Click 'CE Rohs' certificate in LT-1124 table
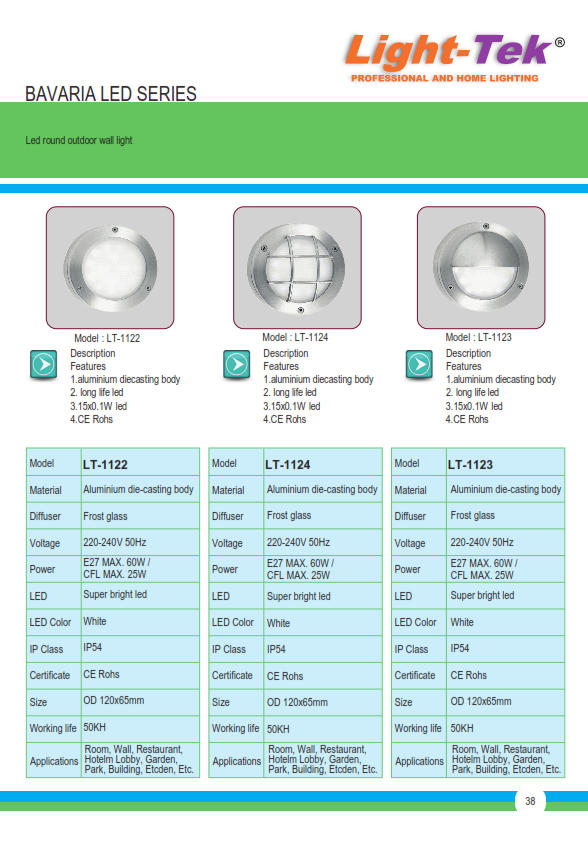Viewport: 588px width, 842px height. click(x=285, y=677)
